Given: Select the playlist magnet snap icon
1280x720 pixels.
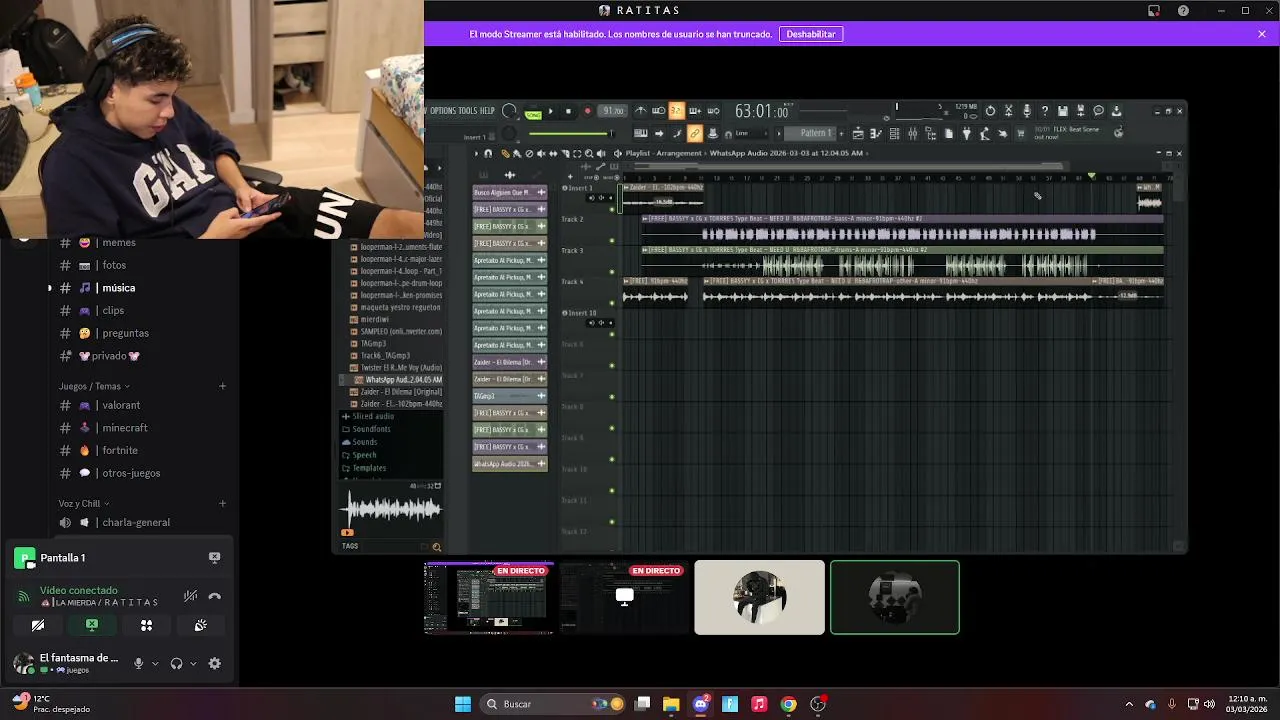Looking at the screenshot, I should click(488, 154).
